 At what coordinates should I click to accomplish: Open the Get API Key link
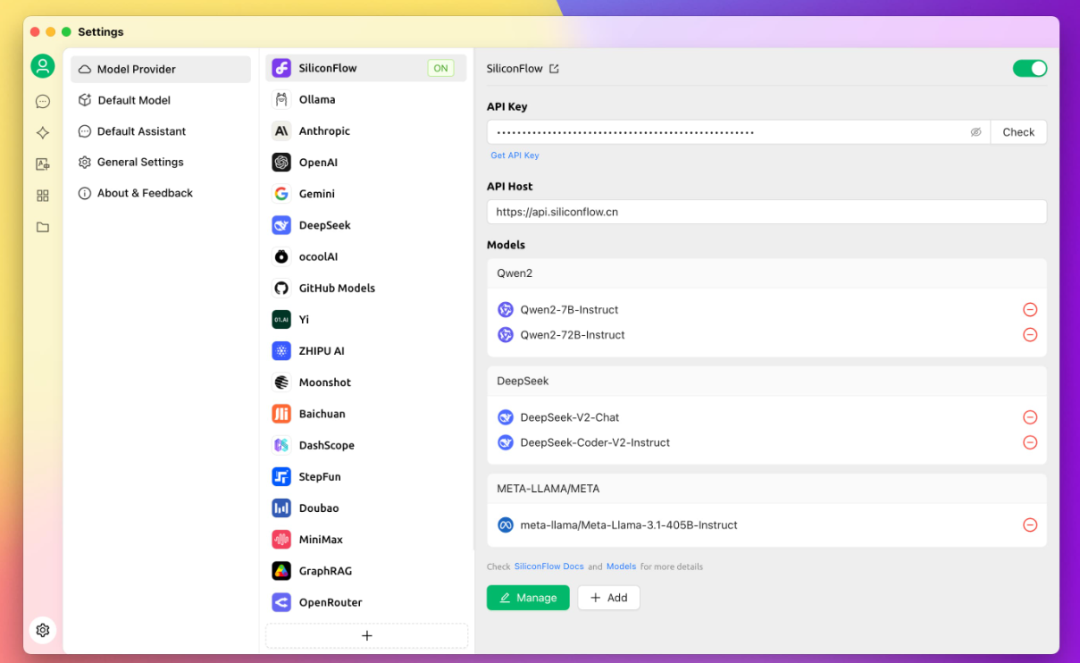515,156
